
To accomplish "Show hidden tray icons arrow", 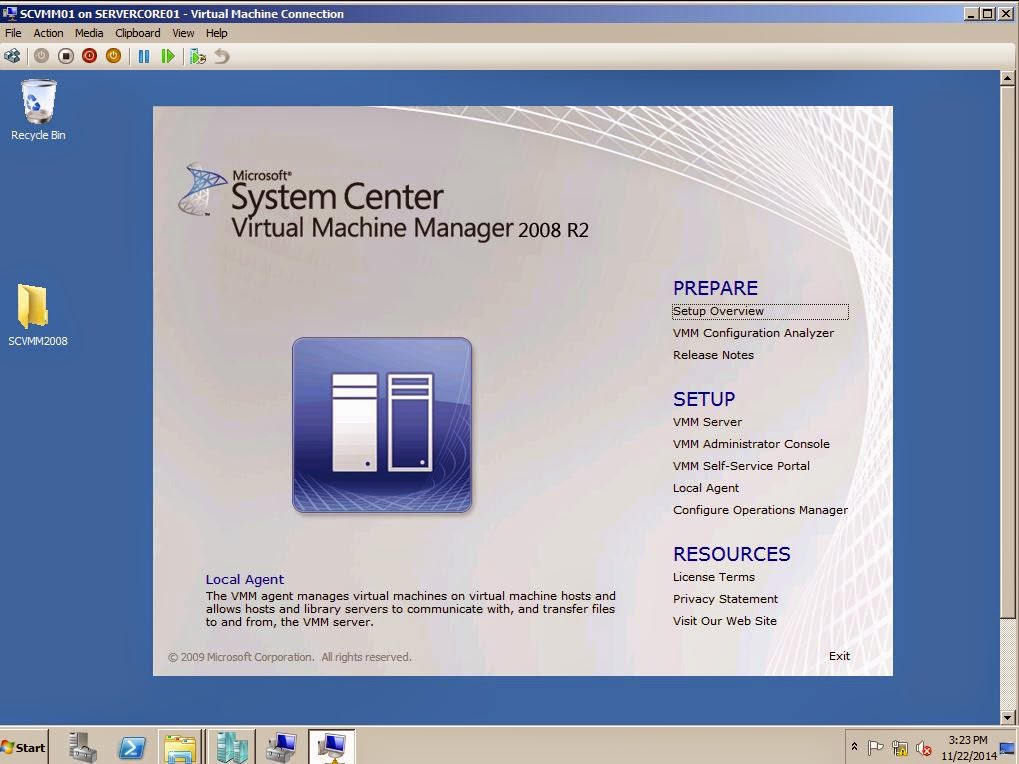I will point(854,748).
